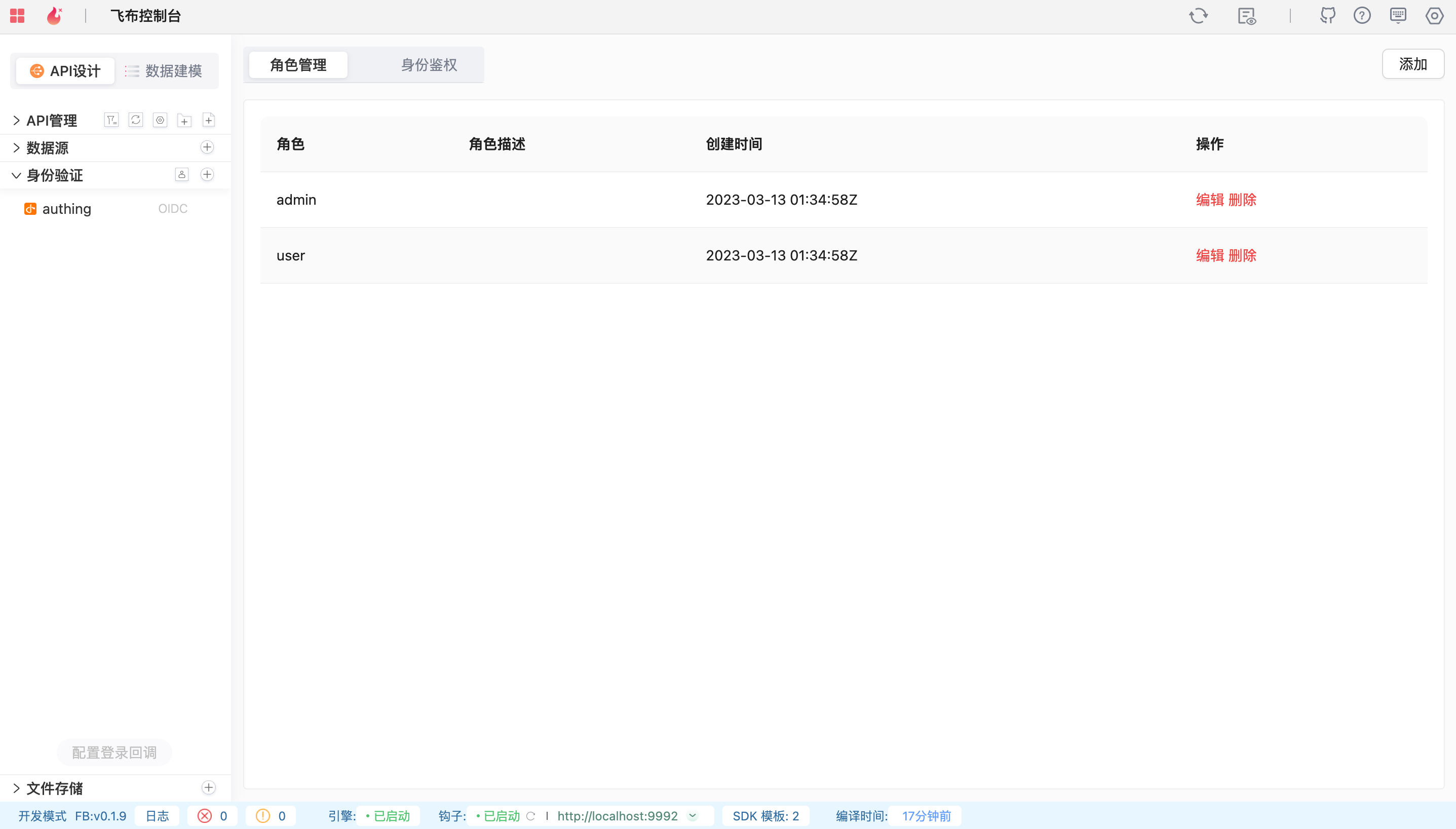
Task: Switch to the 身份鉴权 tab
Action: (x=429, y=65)
